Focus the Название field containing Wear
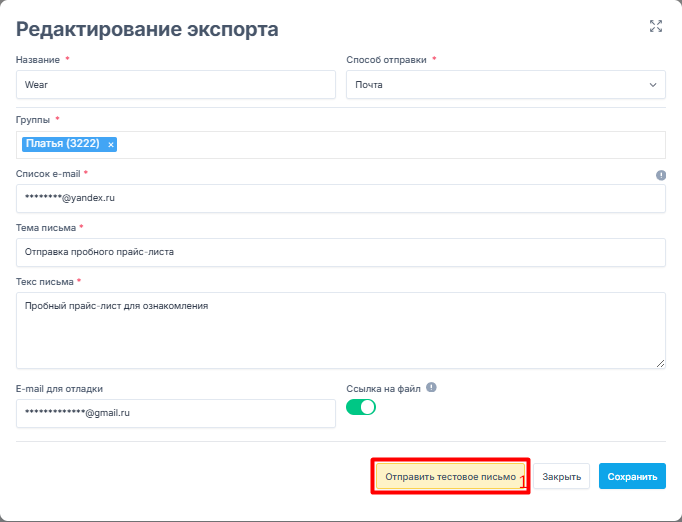The width and height of the screenshot is (682, 522). tap(175, 85)
